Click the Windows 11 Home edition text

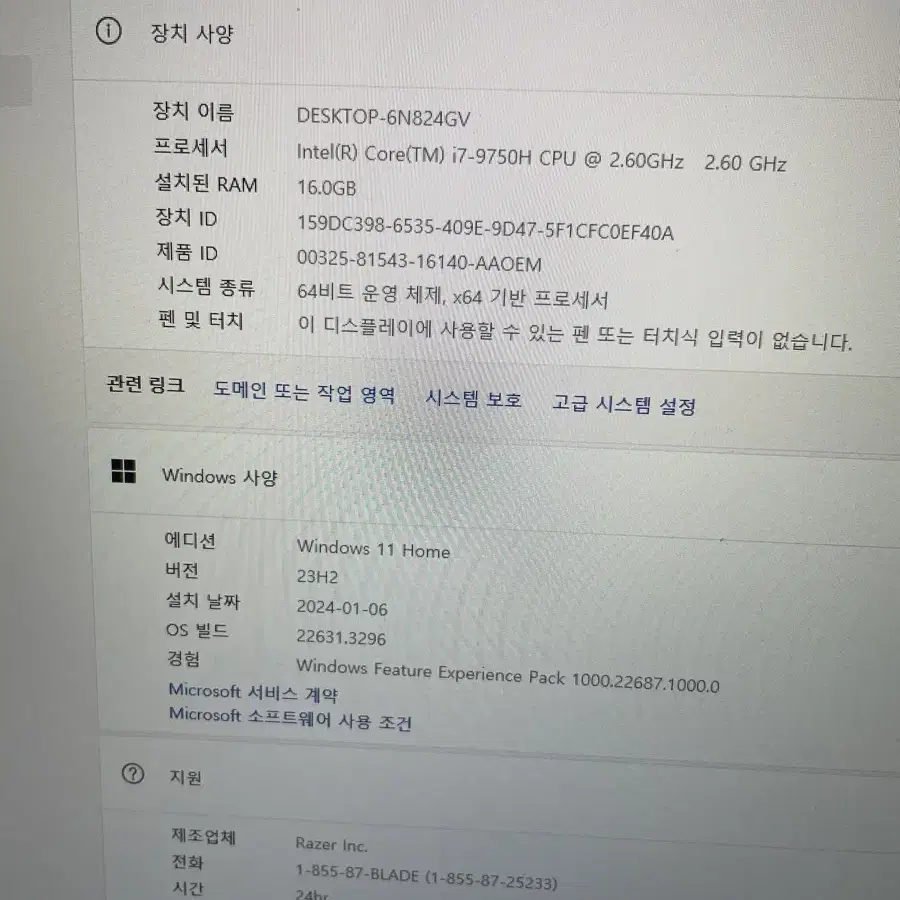(x=373, y=548)
